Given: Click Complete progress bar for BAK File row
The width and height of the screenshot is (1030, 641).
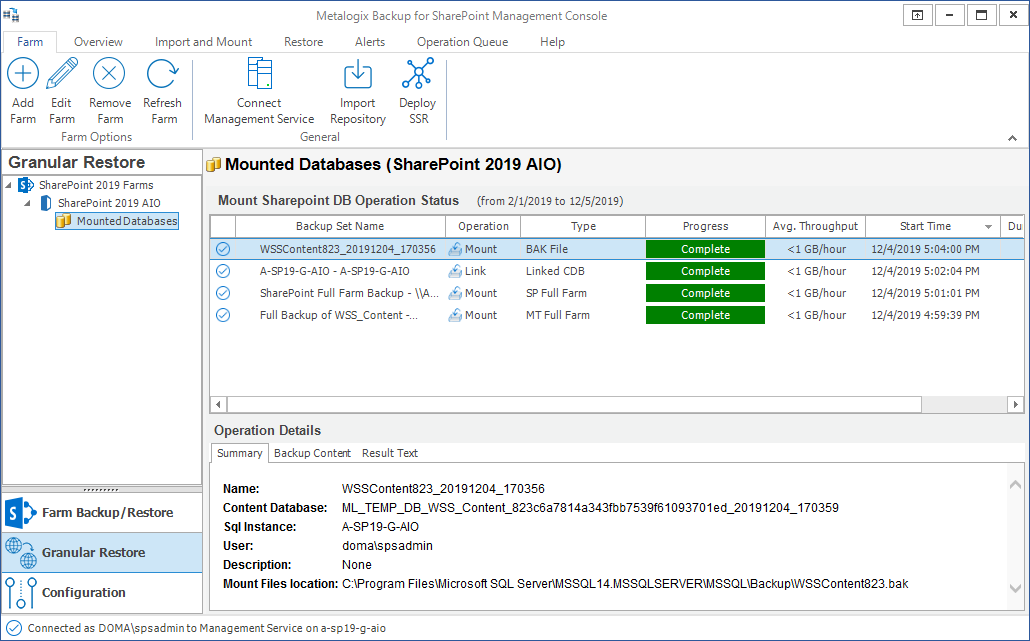Looking at the screenshot, I should pos(705,249).
